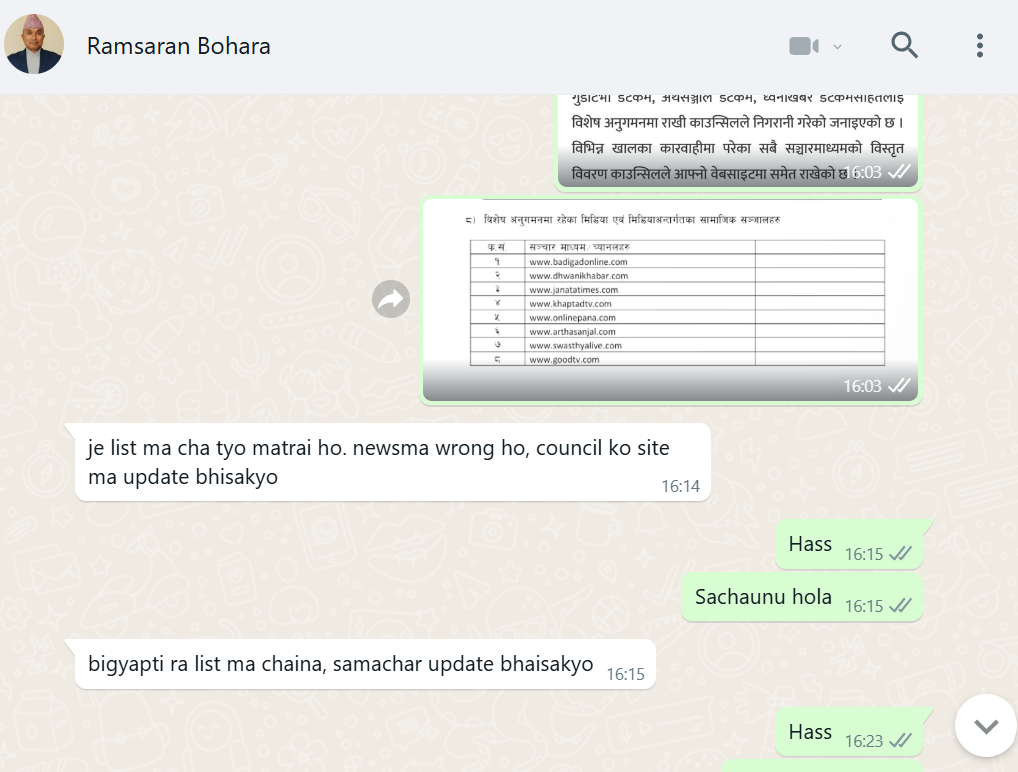Click the first 'Hass' message at 16:15

(810, 544)
